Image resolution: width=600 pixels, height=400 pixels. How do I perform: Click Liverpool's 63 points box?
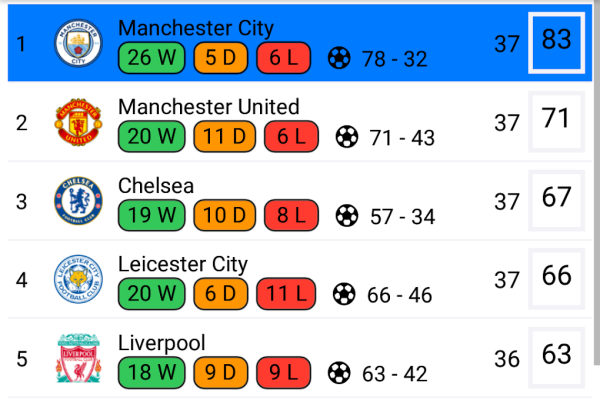click(x=556, y=357)
